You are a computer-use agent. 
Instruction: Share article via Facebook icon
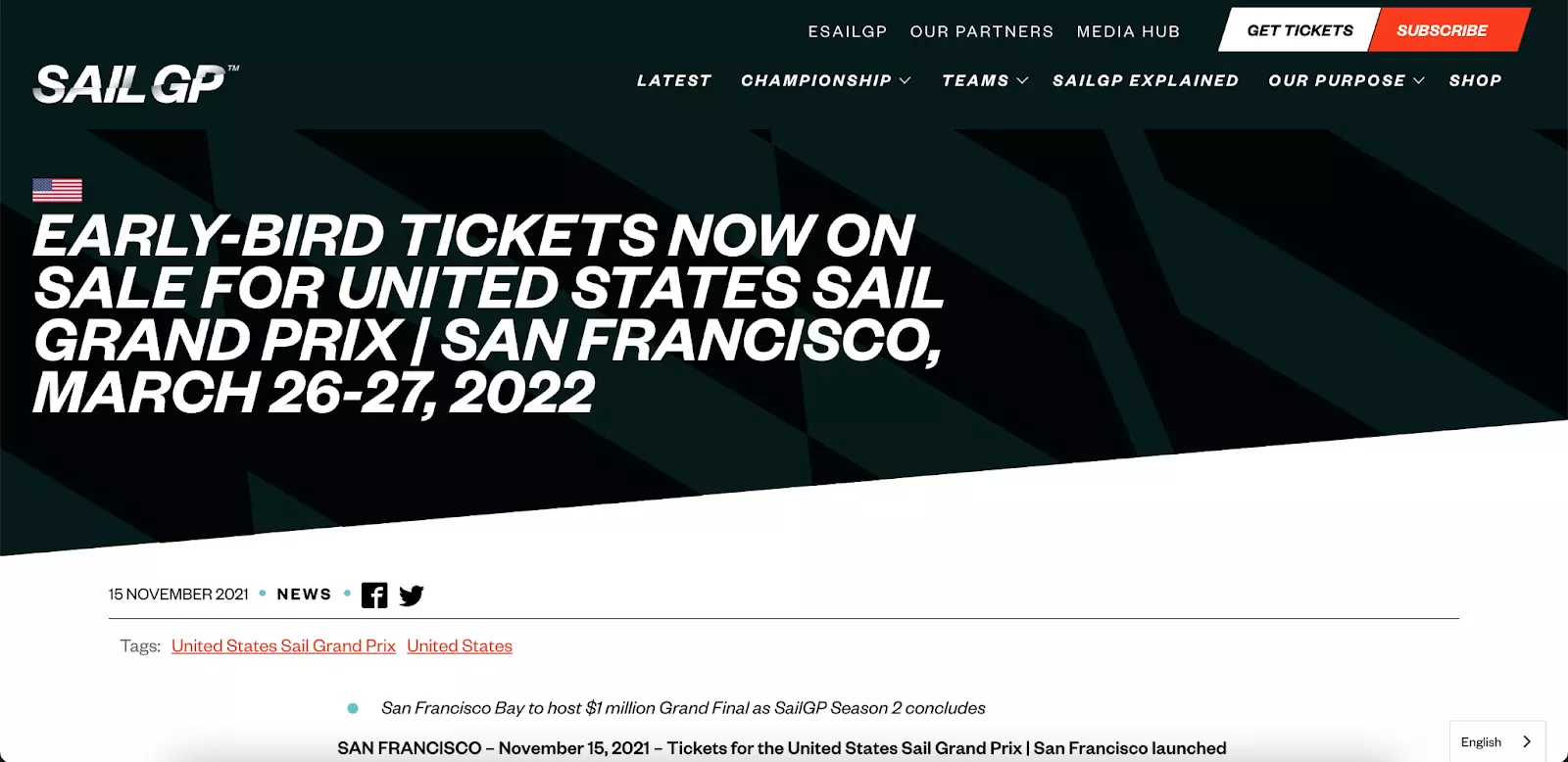point(374,595)
